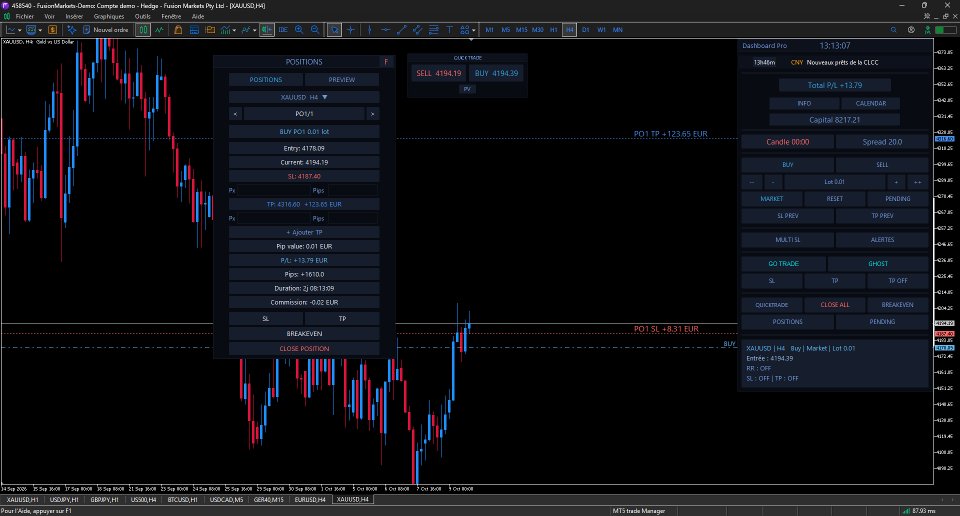
Task: Select the Fibonacci retracement tool
Action: pyautogui.click(x=433, y=29)
